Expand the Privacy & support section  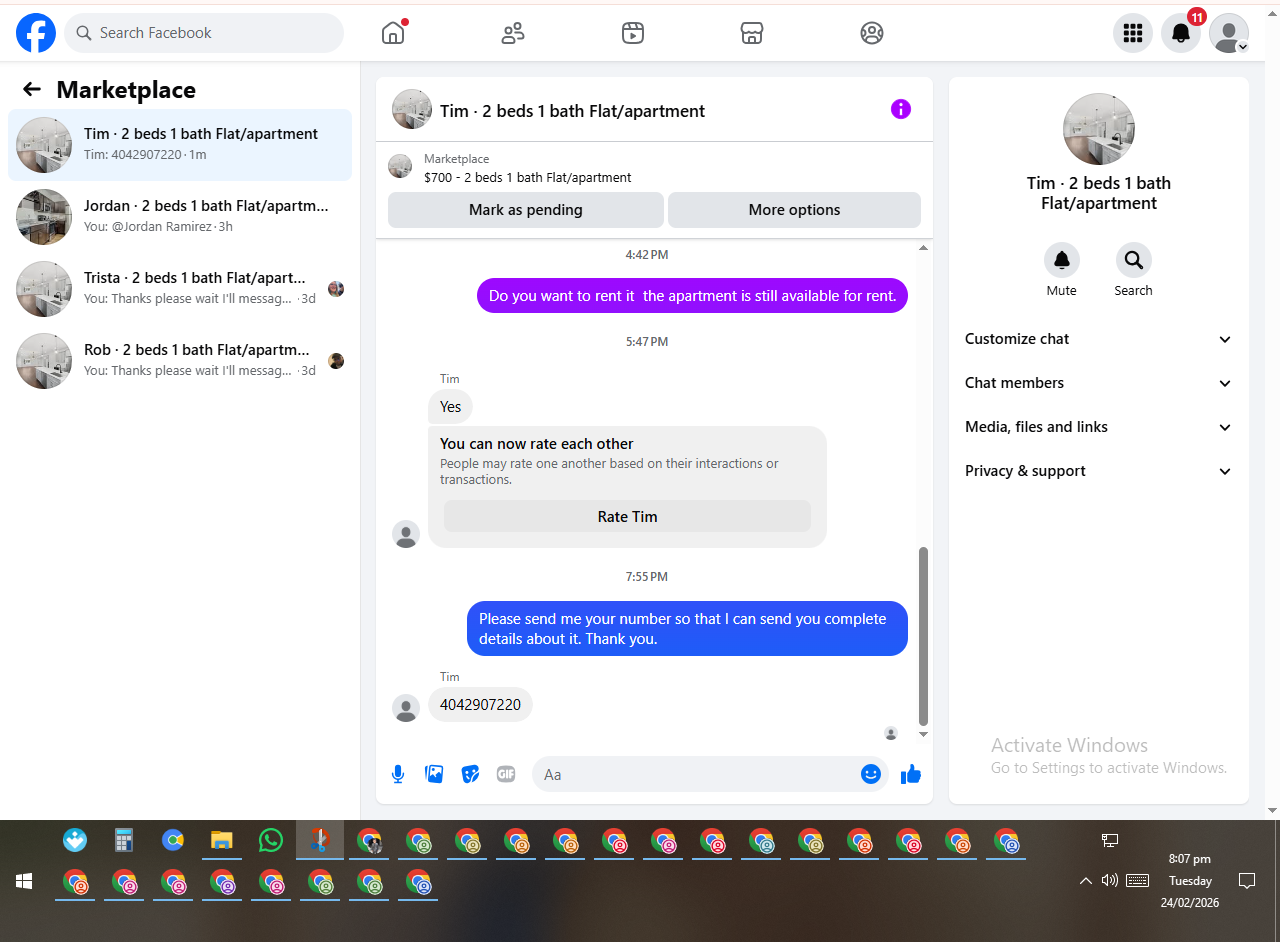click(x=1098, y=471)
